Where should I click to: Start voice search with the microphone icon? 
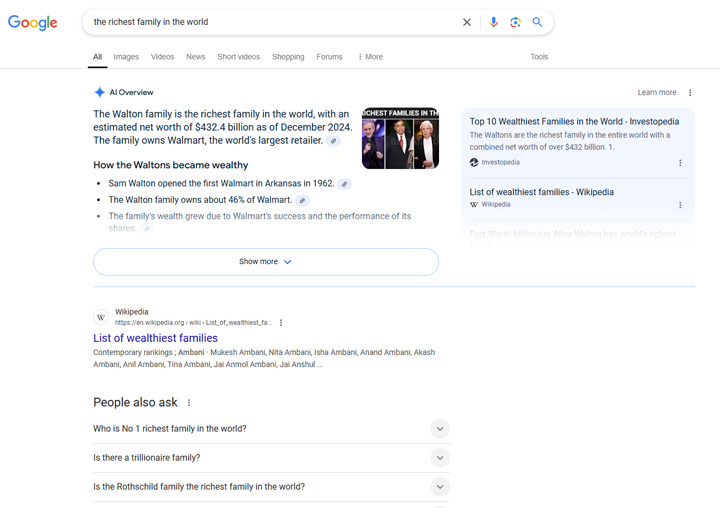click(493, 22)
